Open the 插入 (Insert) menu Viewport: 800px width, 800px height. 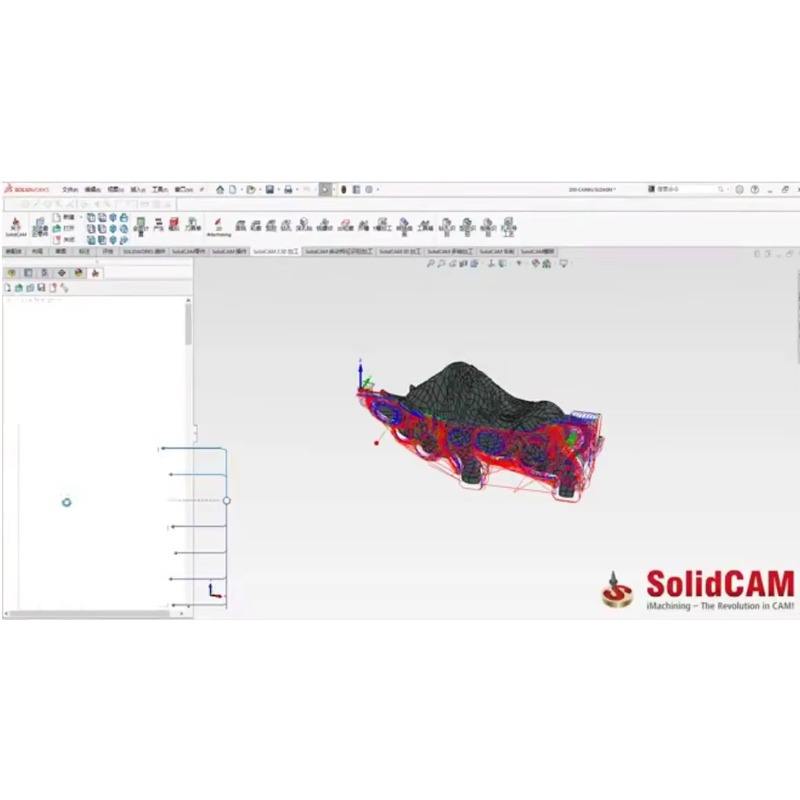(138, 190)
